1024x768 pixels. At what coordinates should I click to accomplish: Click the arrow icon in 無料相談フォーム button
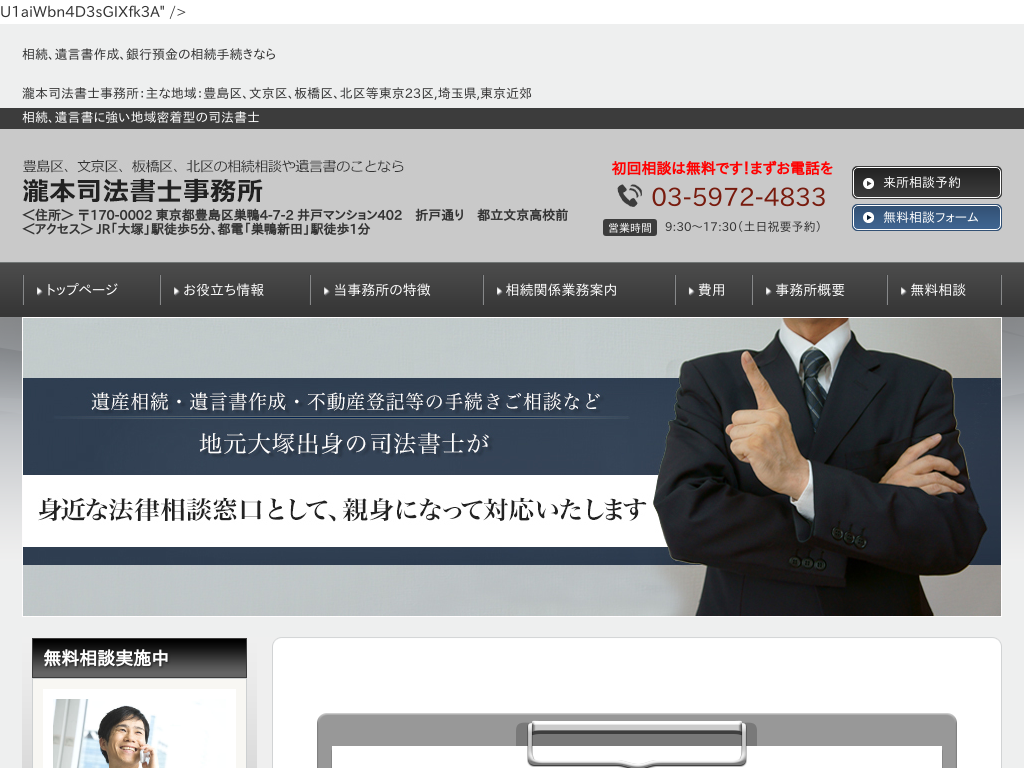868,217
